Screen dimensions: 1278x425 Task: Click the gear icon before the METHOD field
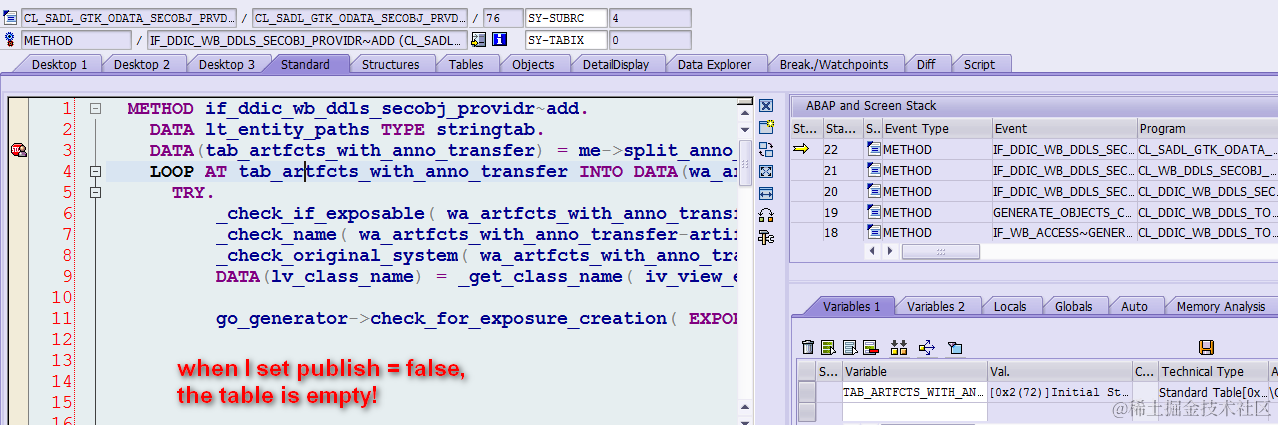click(x=11, y=40)
